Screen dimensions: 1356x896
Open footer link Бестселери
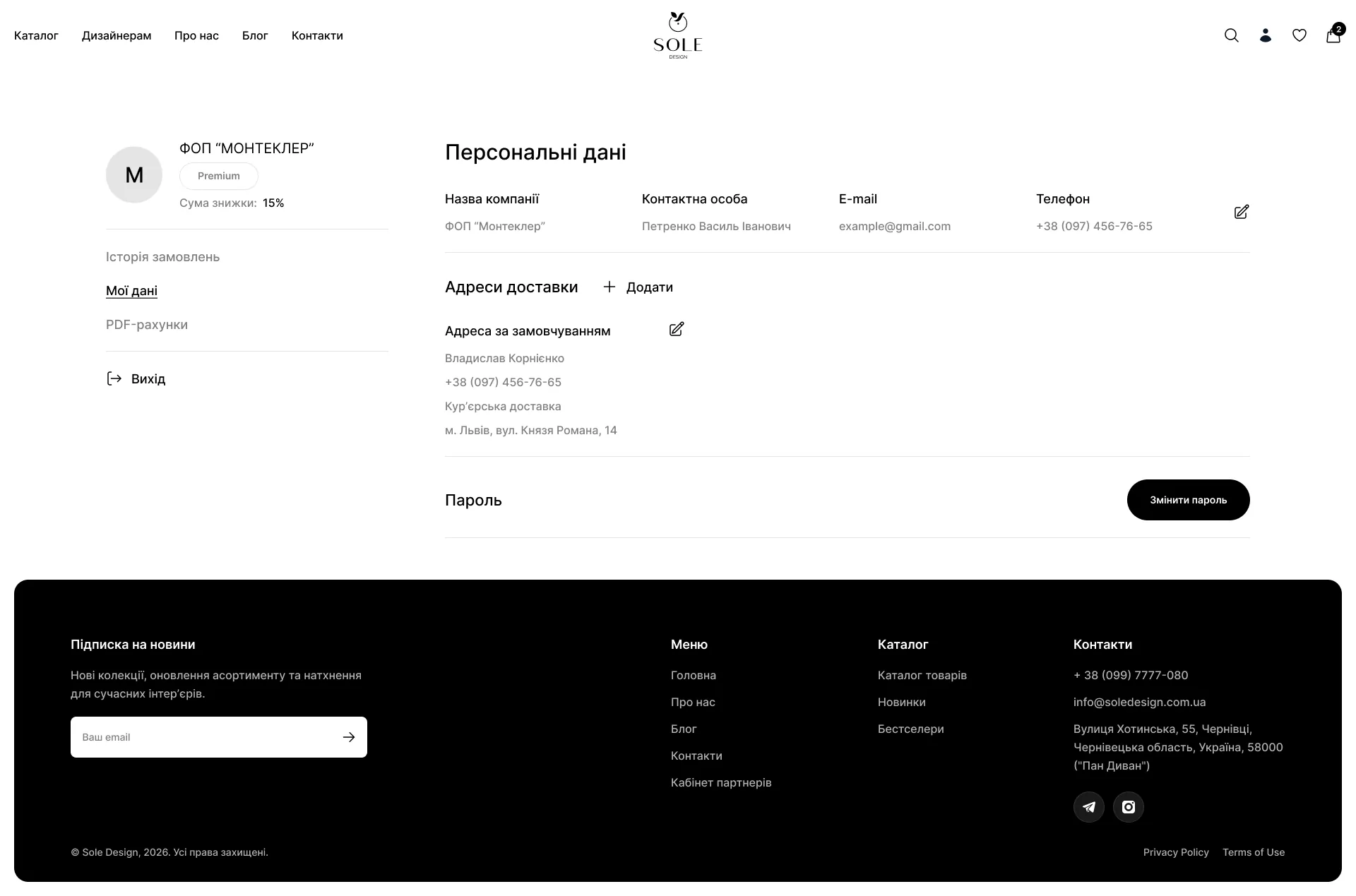(911, 729)
